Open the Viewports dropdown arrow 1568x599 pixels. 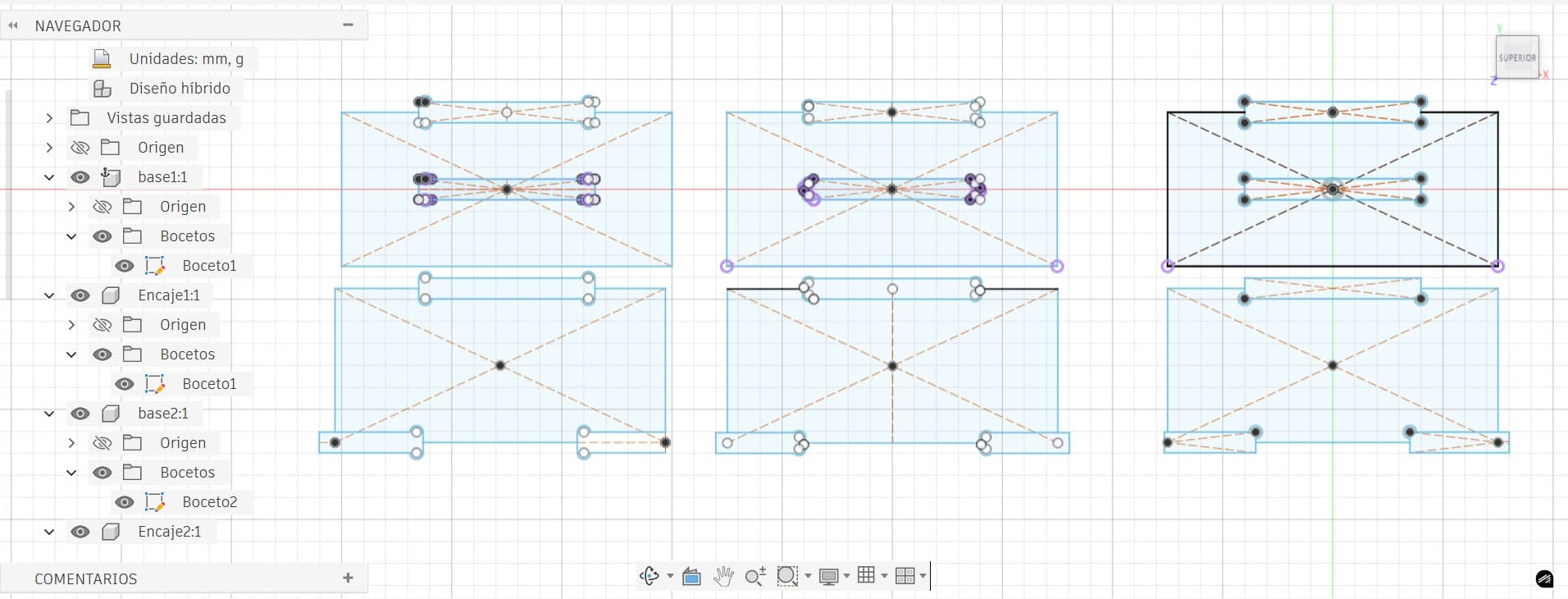(x=923, y=576)
